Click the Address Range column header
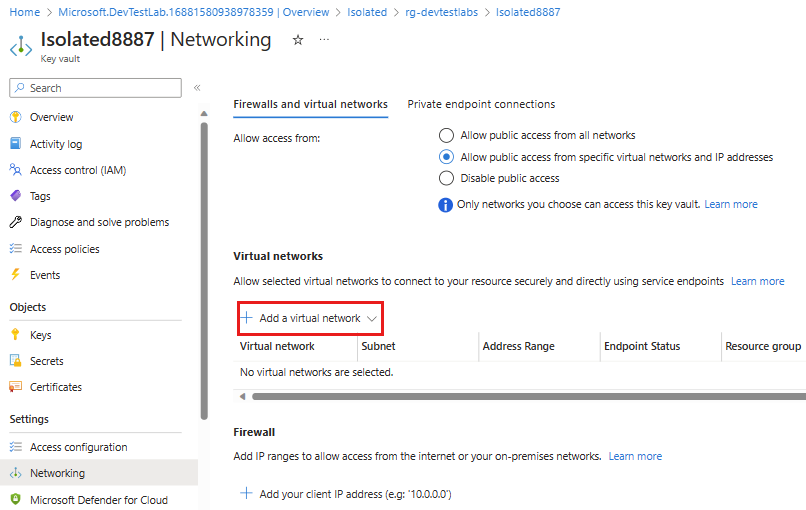Viewport: 806px width, 510px height. point(519,346)
